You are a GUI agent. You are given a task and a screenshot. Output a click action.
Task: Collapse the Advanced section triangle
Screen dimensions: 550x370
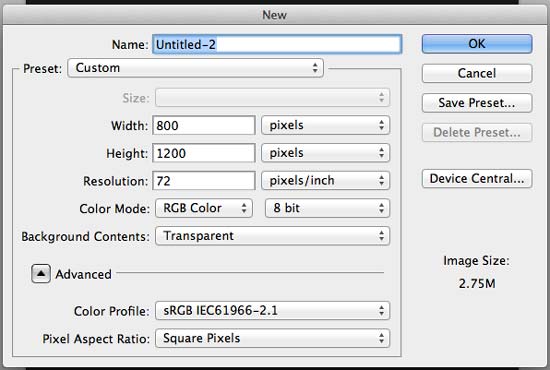(x=41, y=274)
